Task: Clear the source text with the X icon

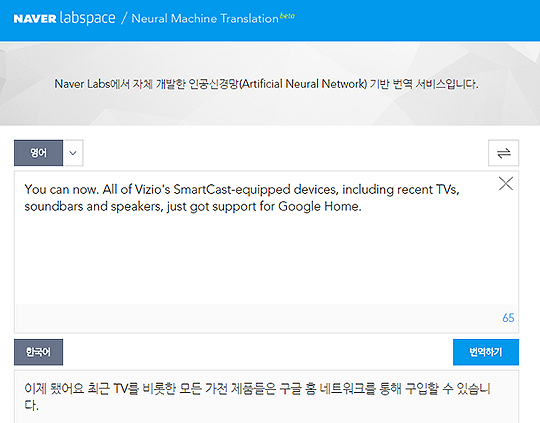Action: (x=506, y=183)
